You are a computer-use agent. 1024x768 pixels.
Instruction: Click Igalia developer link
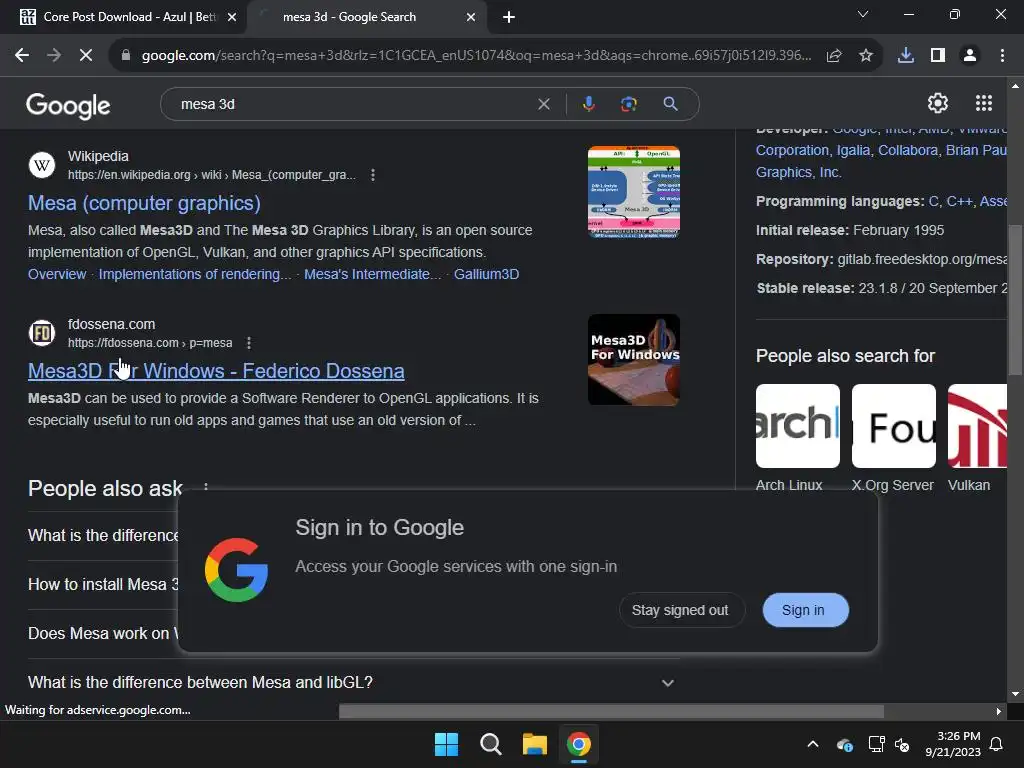pyautogui.click(x=854, y=150)
